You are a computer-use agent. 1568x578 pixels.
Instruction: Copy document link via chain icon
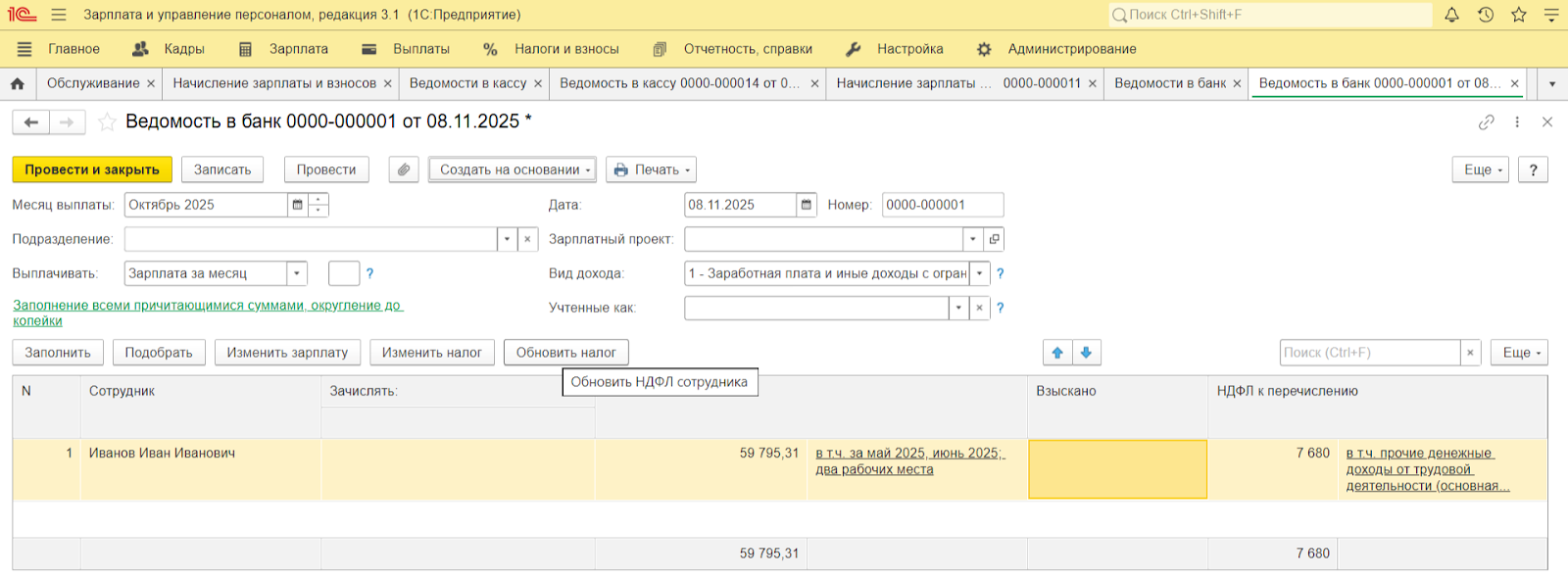1487,122
